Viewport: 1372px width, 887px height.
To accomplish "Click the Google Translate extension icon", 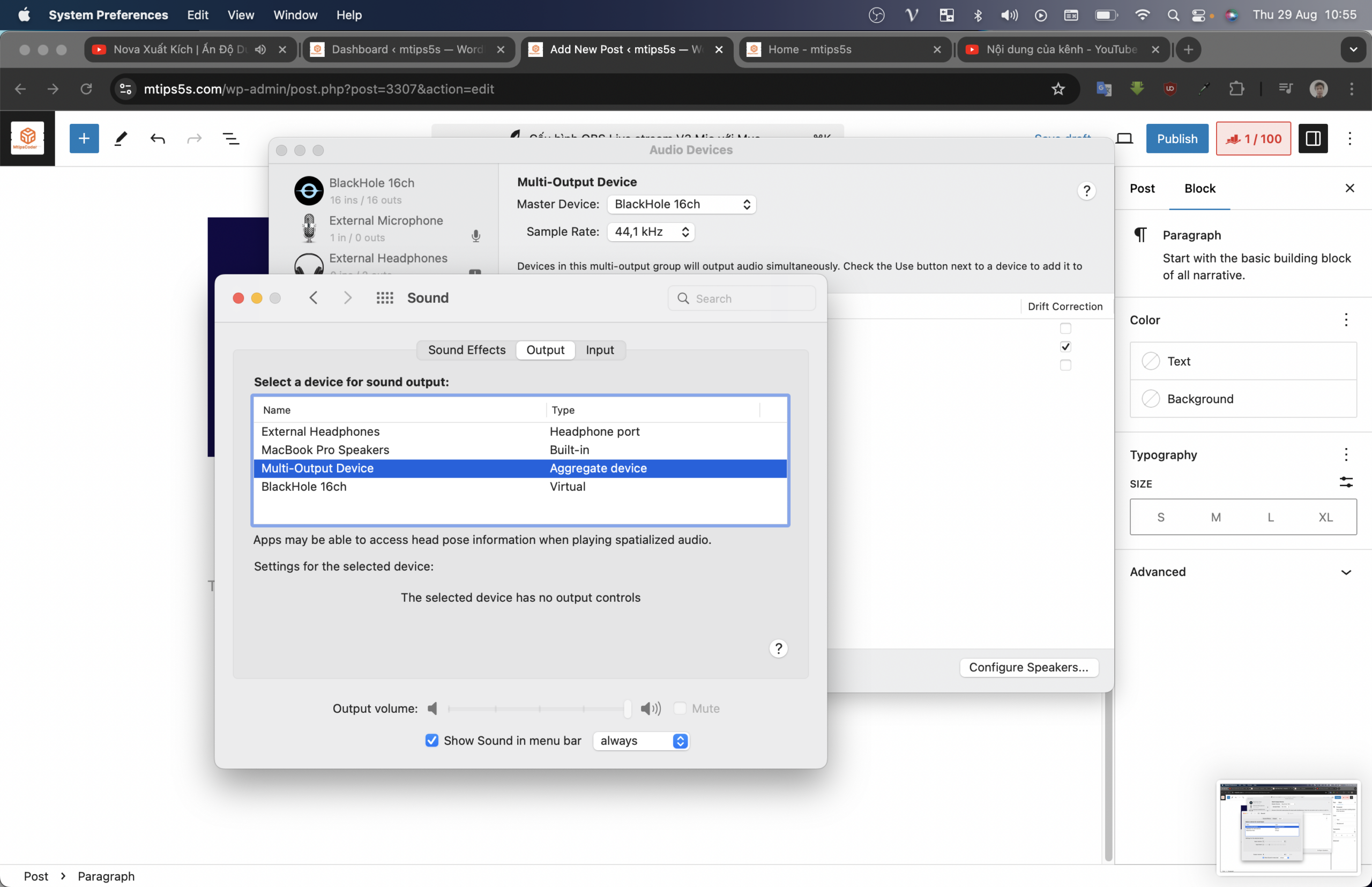I will (1103, 89).
